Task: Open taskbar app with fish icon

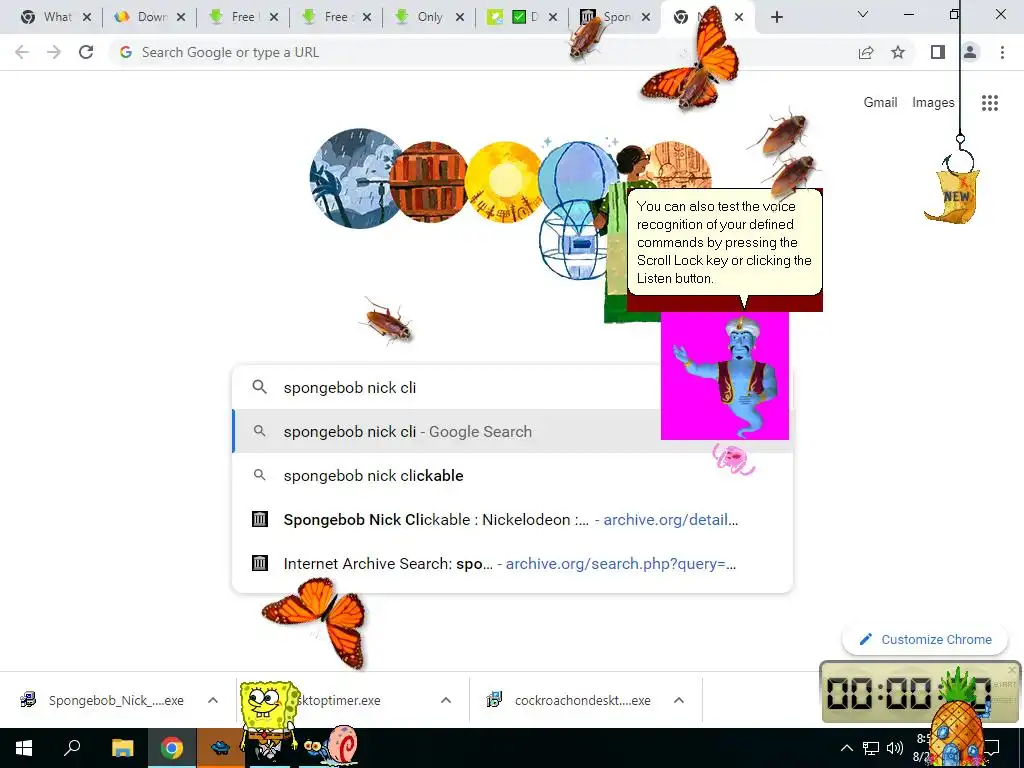Action: tap(221, 748)
